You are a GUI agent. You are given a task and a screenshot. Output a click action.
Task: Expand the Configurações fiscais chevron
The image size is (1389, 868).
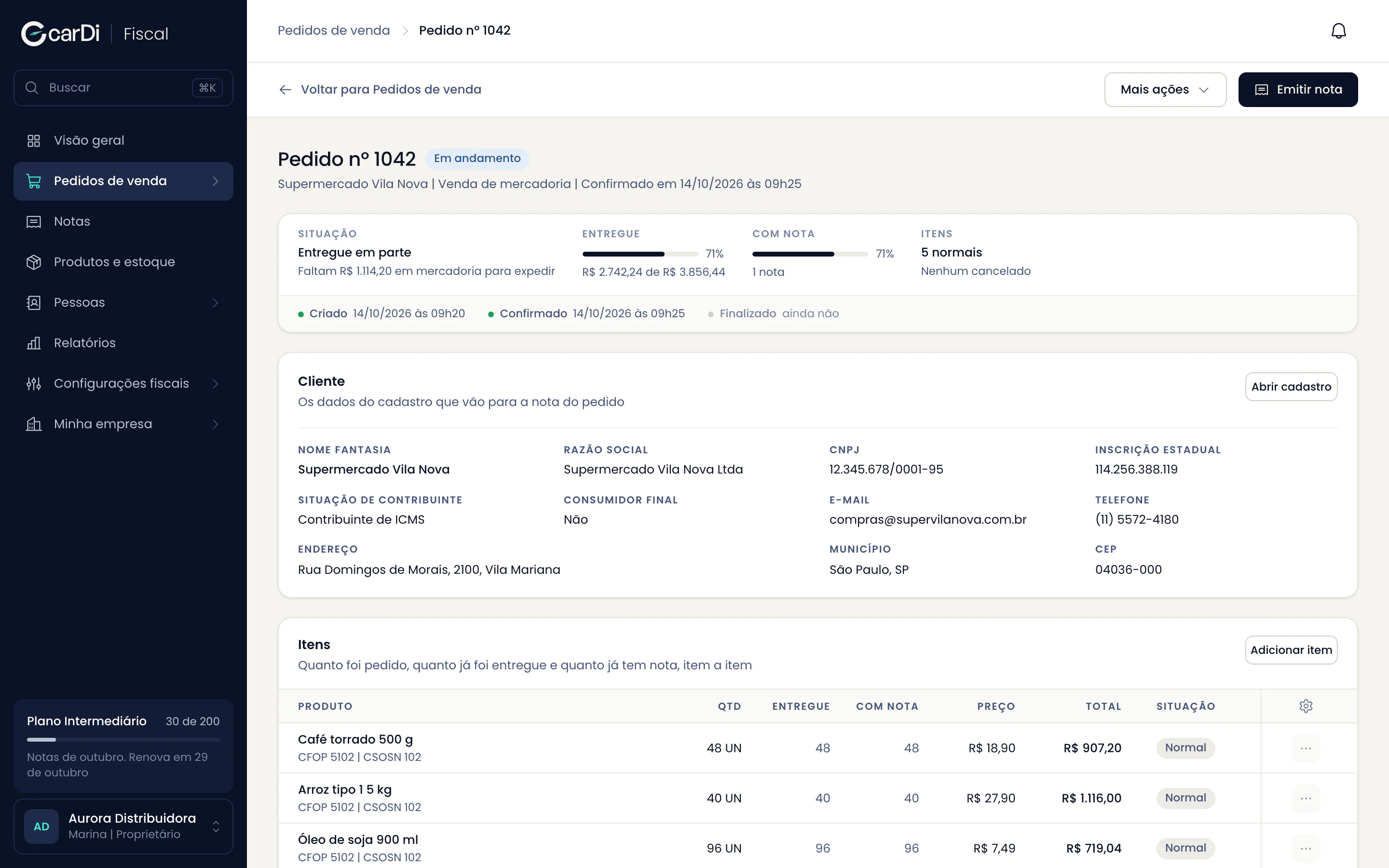[216, 383]
